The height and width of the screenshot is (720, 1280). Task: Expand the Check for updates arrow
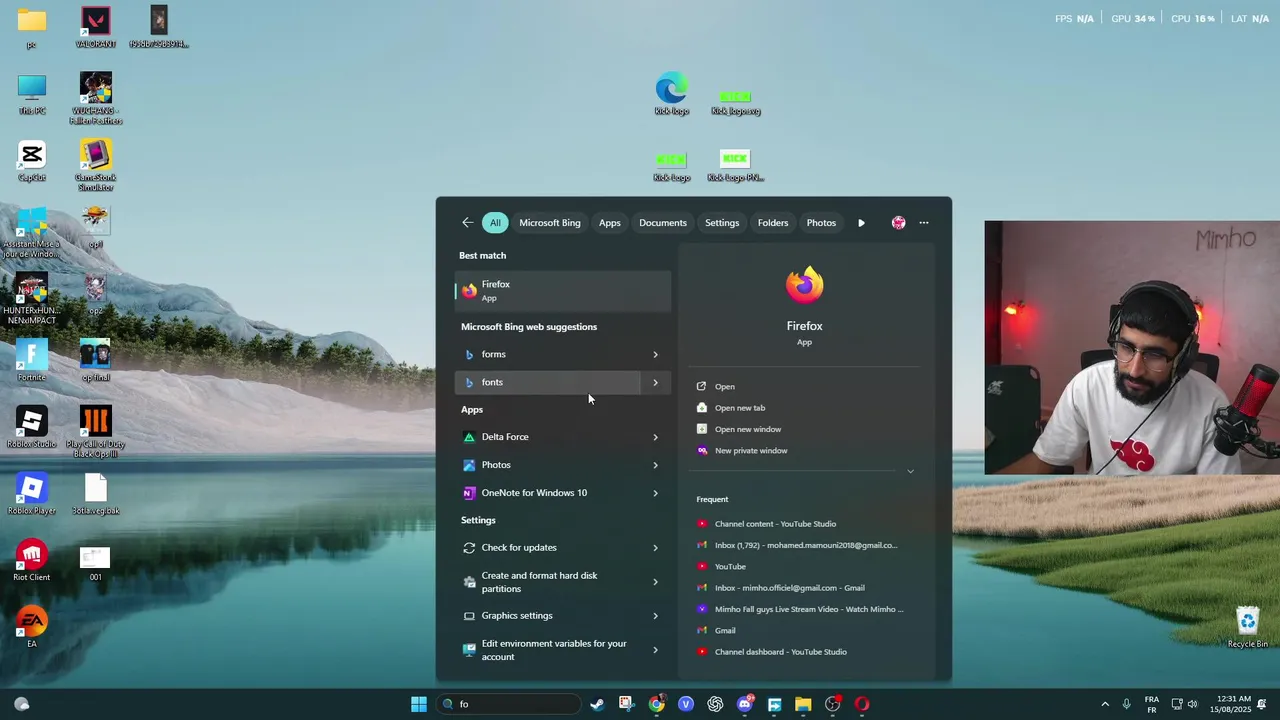[x=656, y=548]
